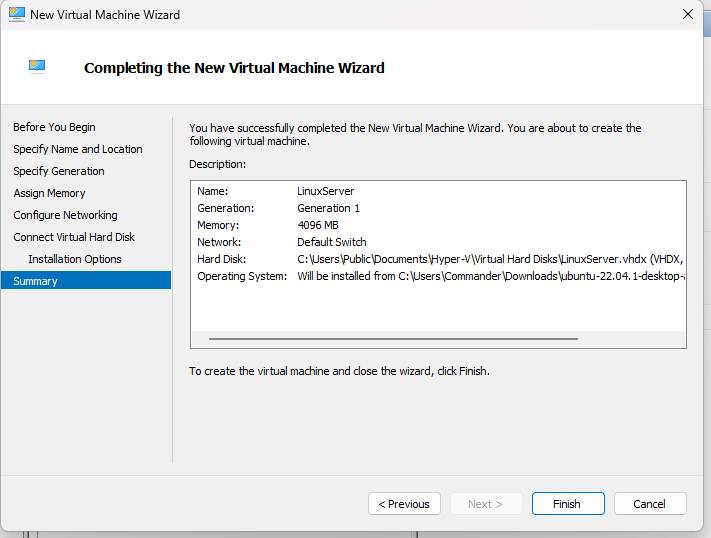The width and height of the screenshot is (711, 538).
Task: Click the Hard Disk path line
Action: coord(490,259)
